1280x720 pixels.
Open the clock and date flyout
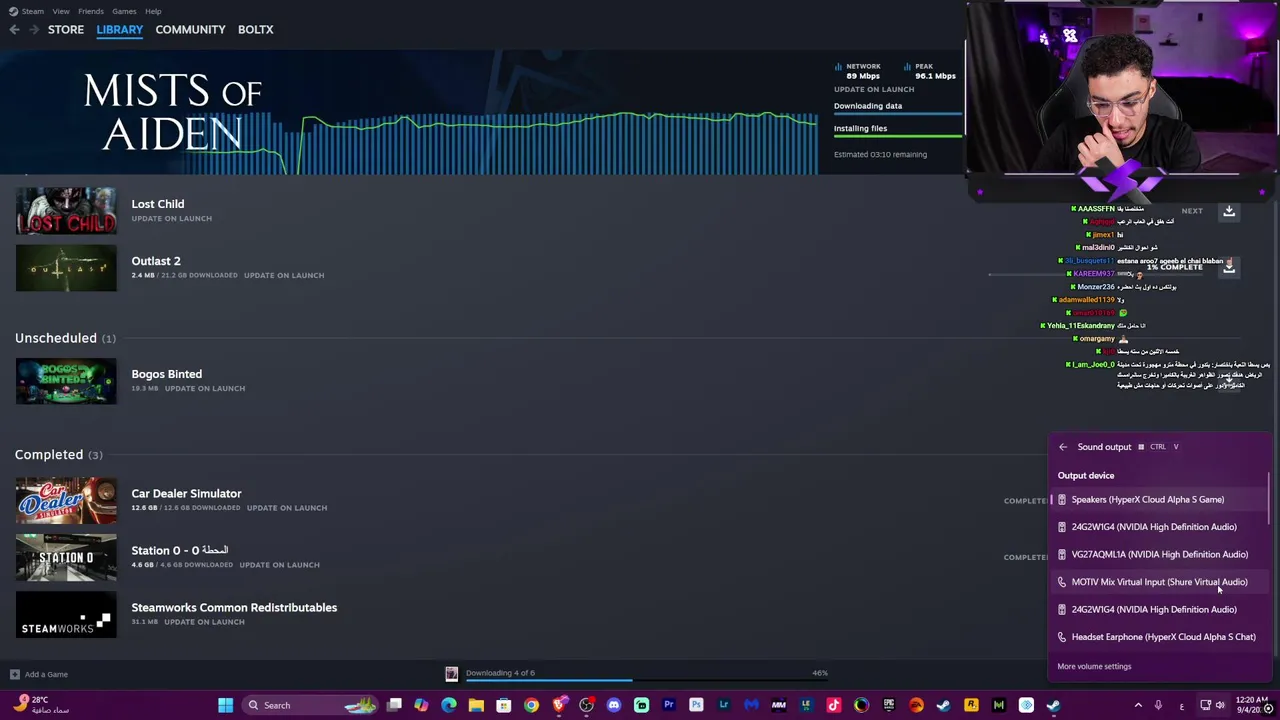click(x=1252, y=705)
